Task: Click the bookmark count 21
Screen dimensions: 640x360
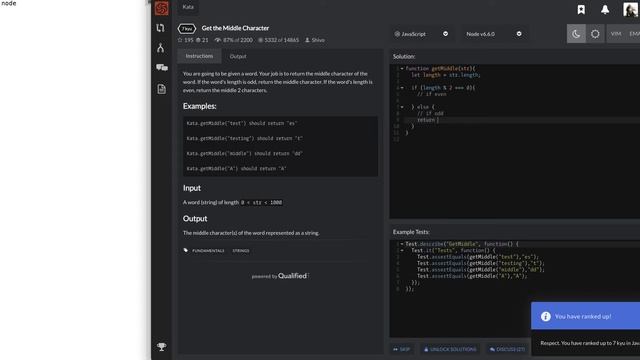Action: (202, 40)
